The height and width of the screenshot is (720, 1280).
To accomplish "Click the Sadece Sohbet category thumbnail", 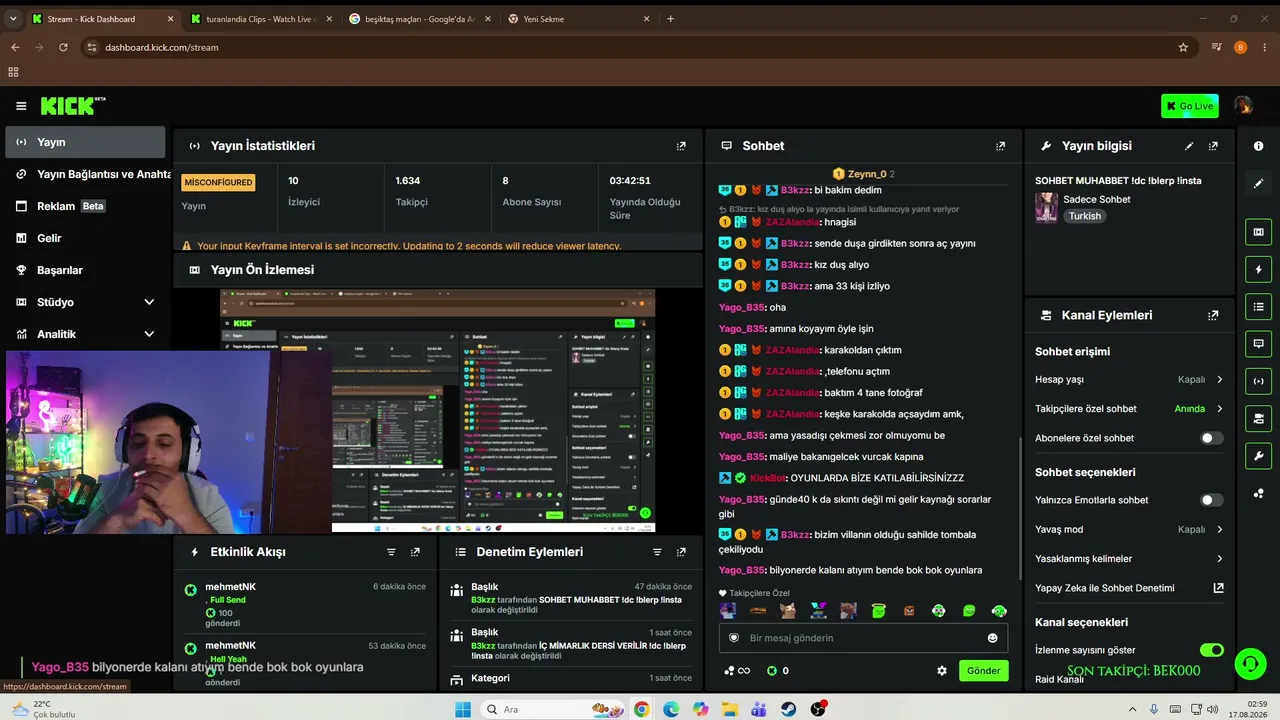I will (1047, 207).
